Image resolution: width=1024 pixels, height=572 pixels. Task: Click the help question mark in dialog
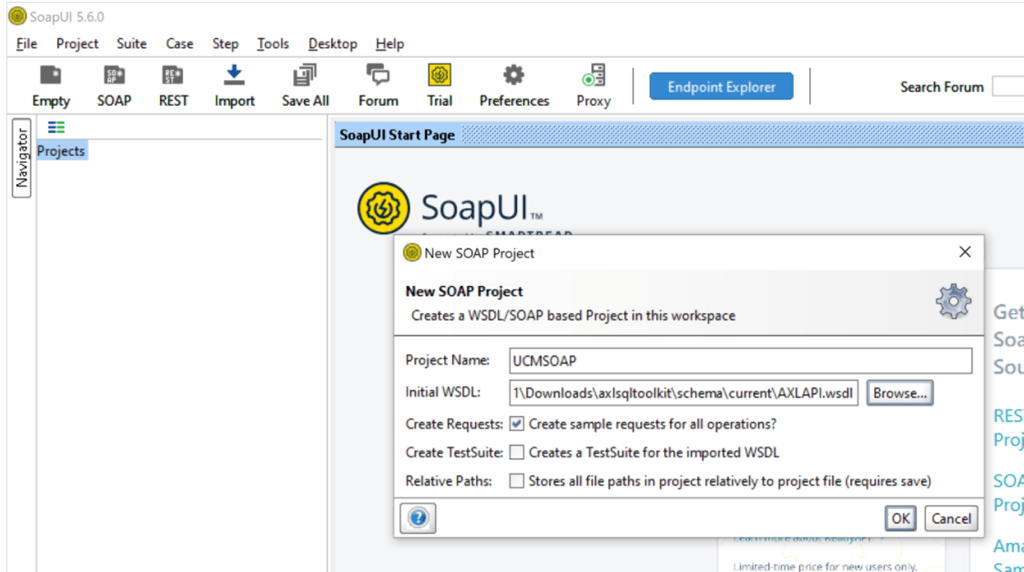click(418, 518)
